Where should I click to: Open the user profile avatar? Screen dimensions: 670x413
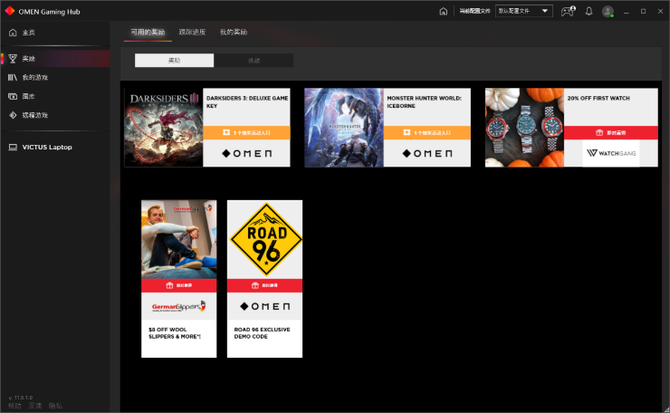point(608,11)
